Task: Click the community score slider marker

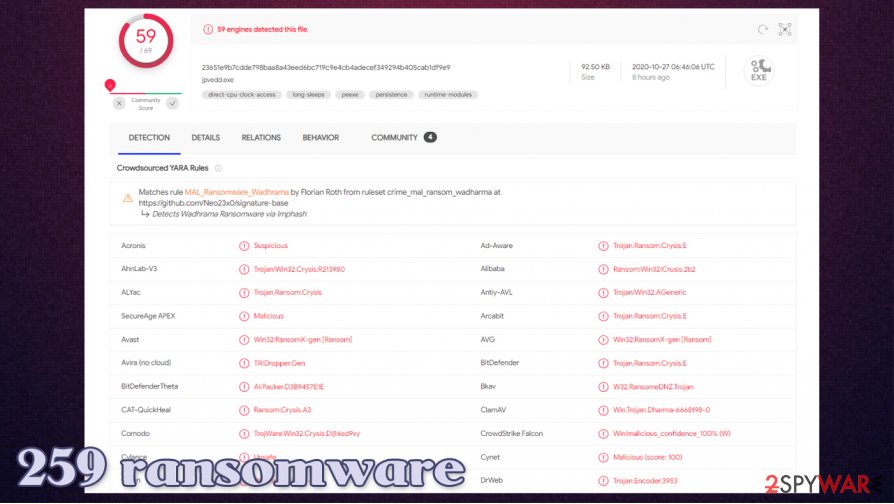Action: (x=110, y=86)
